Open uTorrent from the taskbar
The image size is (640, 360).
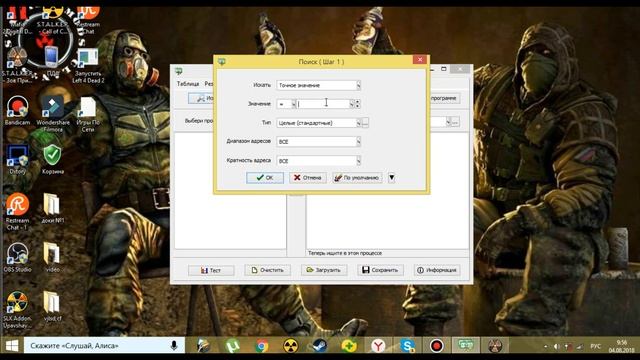[233, 346]
